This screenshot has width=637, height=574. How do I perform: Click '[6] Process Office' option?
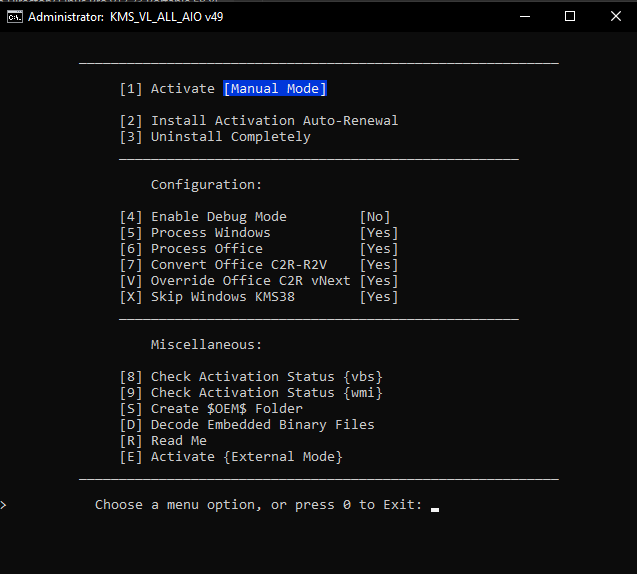click(191, 249)
